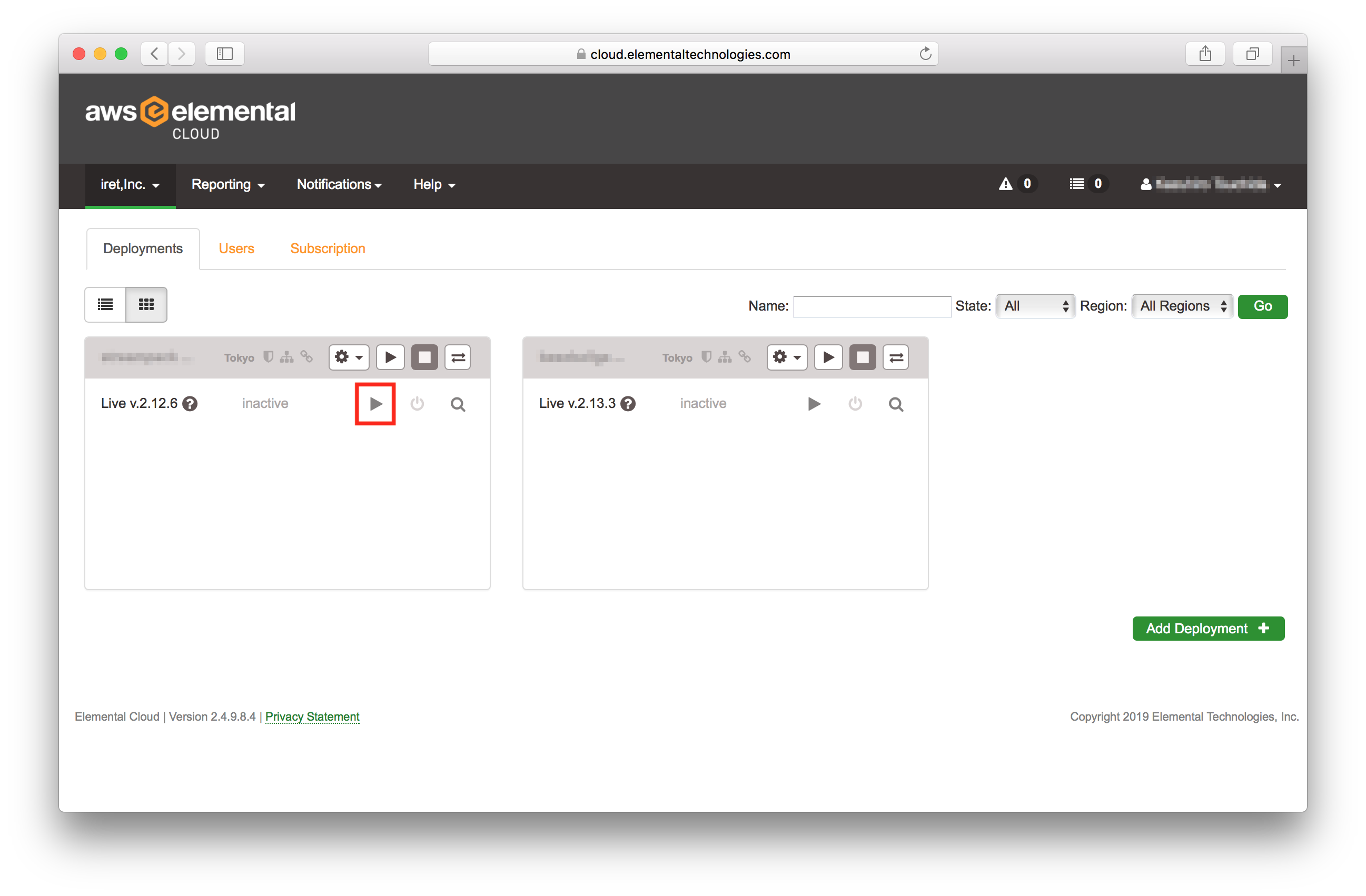This screenshot has width=1366, height=896.
Task: Toggle the power icon on the Live v.2.13.3 row
Action: [x=855, y=403]
